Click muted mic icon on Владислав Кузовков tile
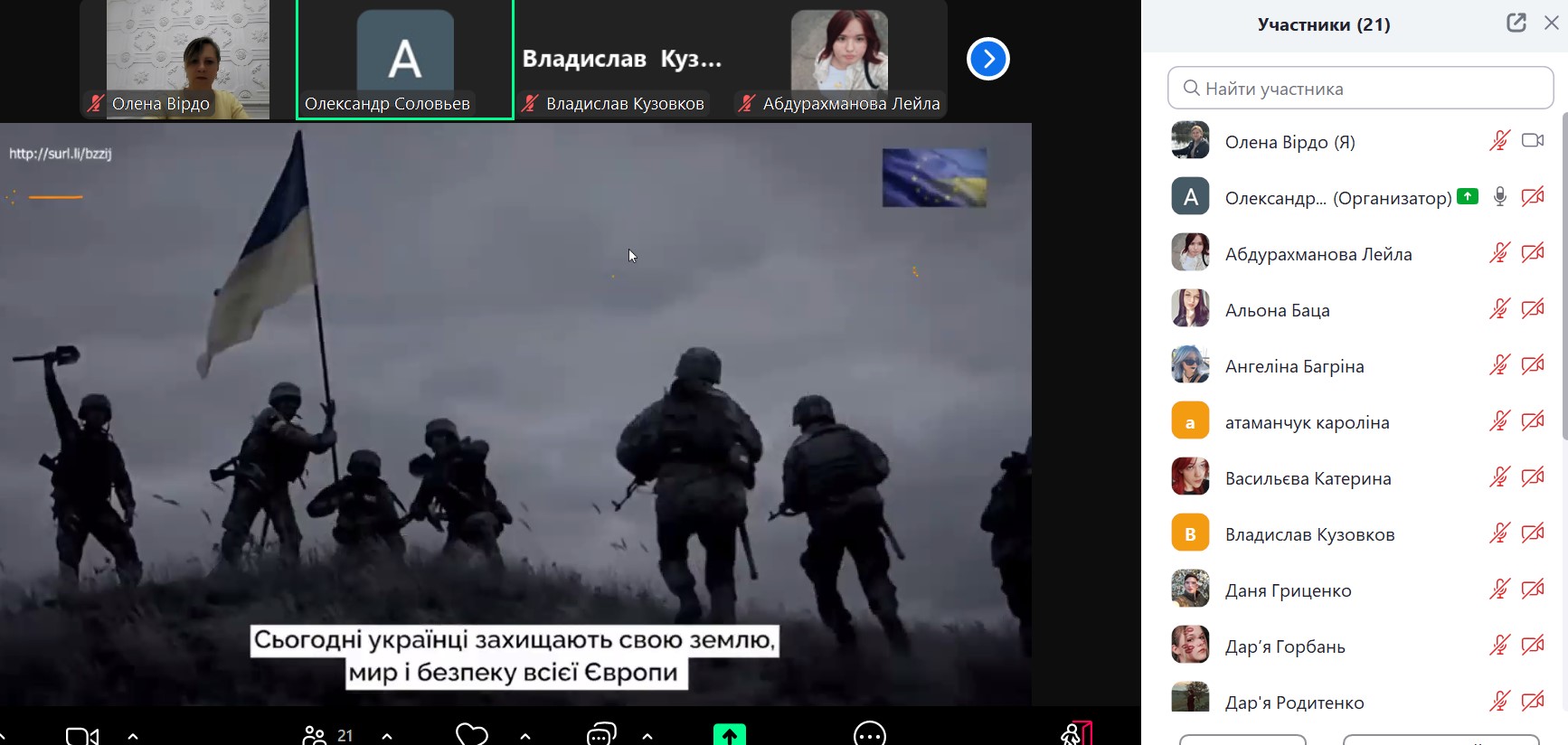This screenshot has width=1568, height=745. 530,103
